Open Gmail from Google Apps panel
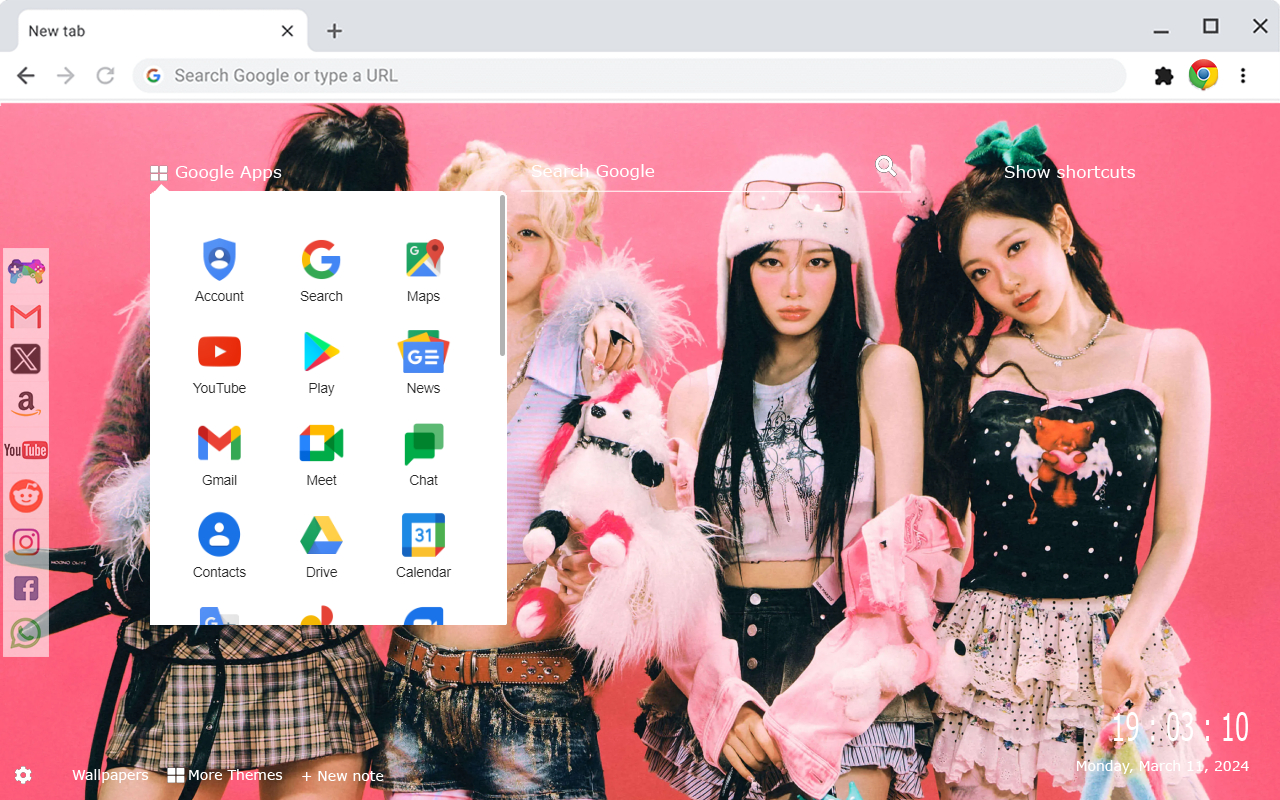Viewport: 1280px width, 800px height. 219,444
